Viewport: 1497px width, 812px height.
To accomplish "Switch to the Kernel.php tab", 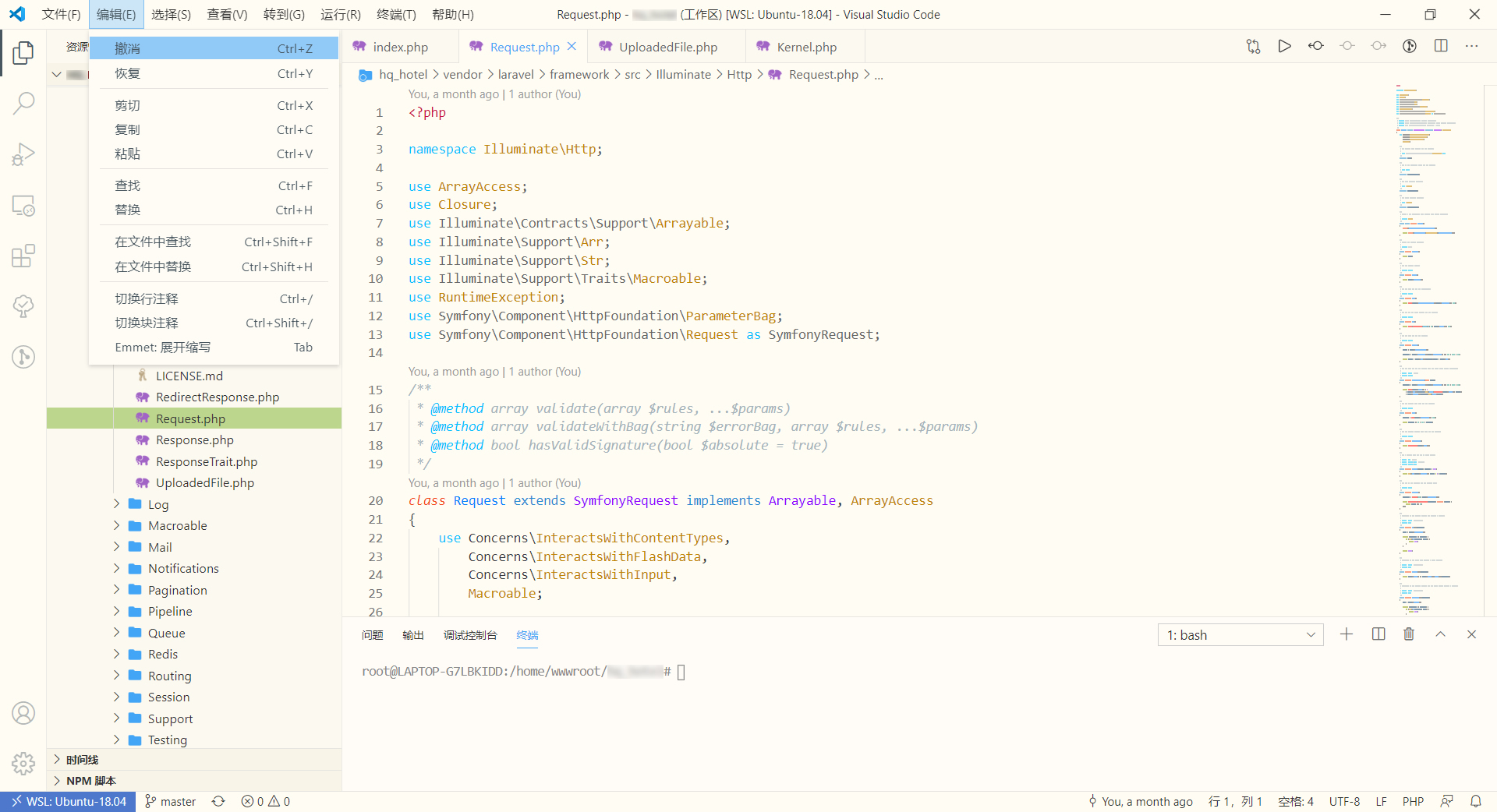I will [806, 47].
